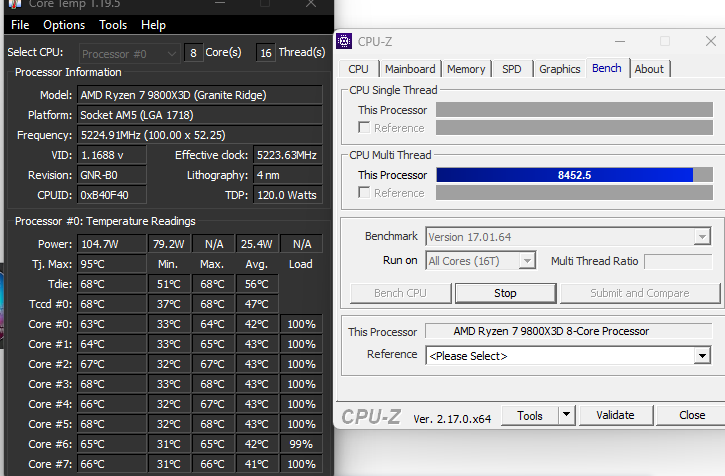Switch to the SPD tab
725x476 pixels.
pyautogui.click(x=511, y=69)
